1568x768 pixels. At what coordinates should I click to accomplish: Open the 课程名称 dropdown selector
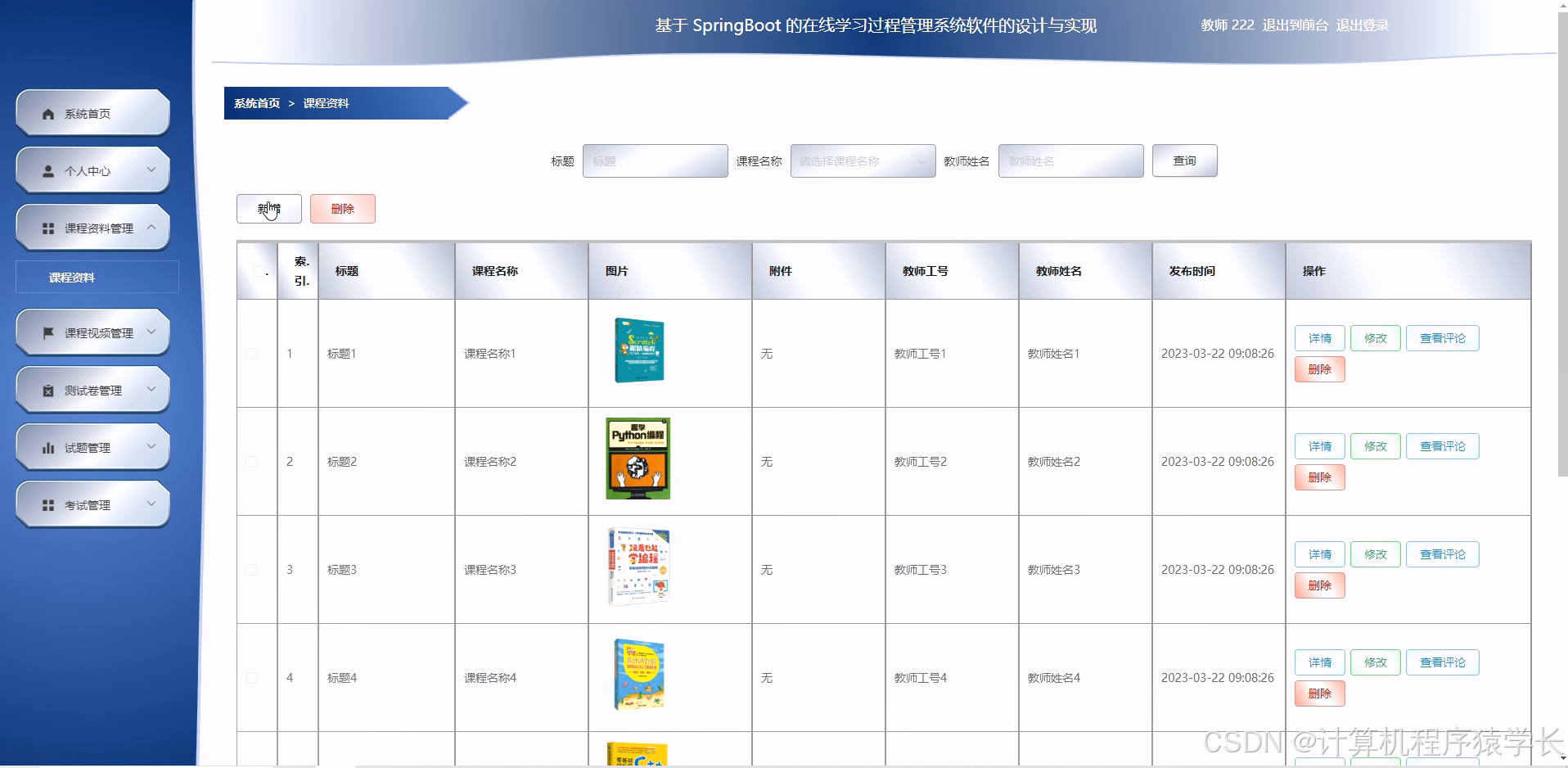pos(862,160)
